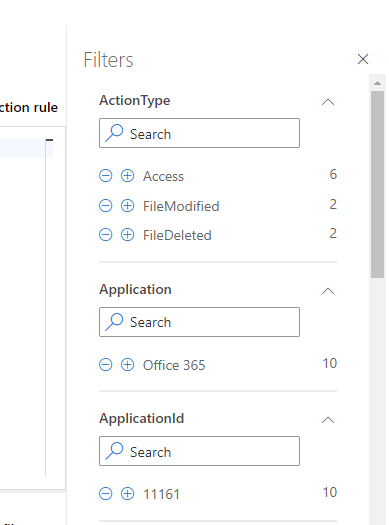Click the Application search field
This screenshot has width=389, height=525.
click(x=199, y=322)
